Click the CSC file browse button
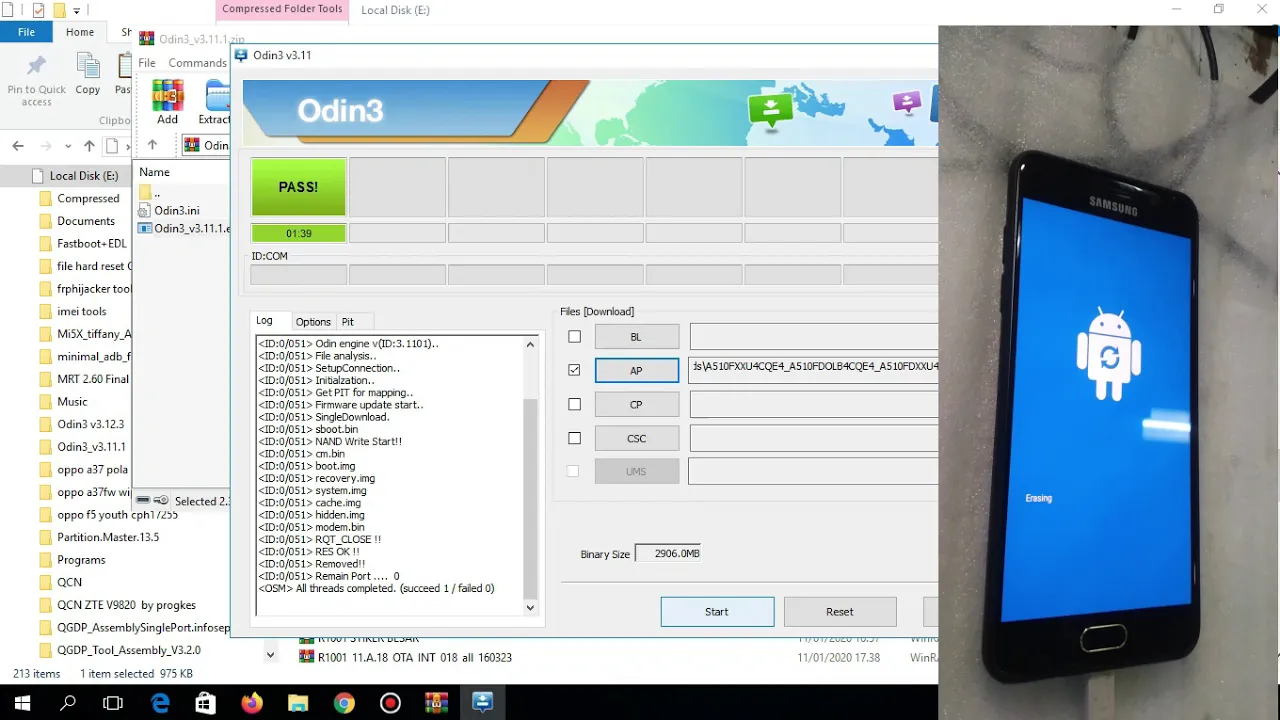The height and width of the screenshot is (720, 1280). (637, 438)
